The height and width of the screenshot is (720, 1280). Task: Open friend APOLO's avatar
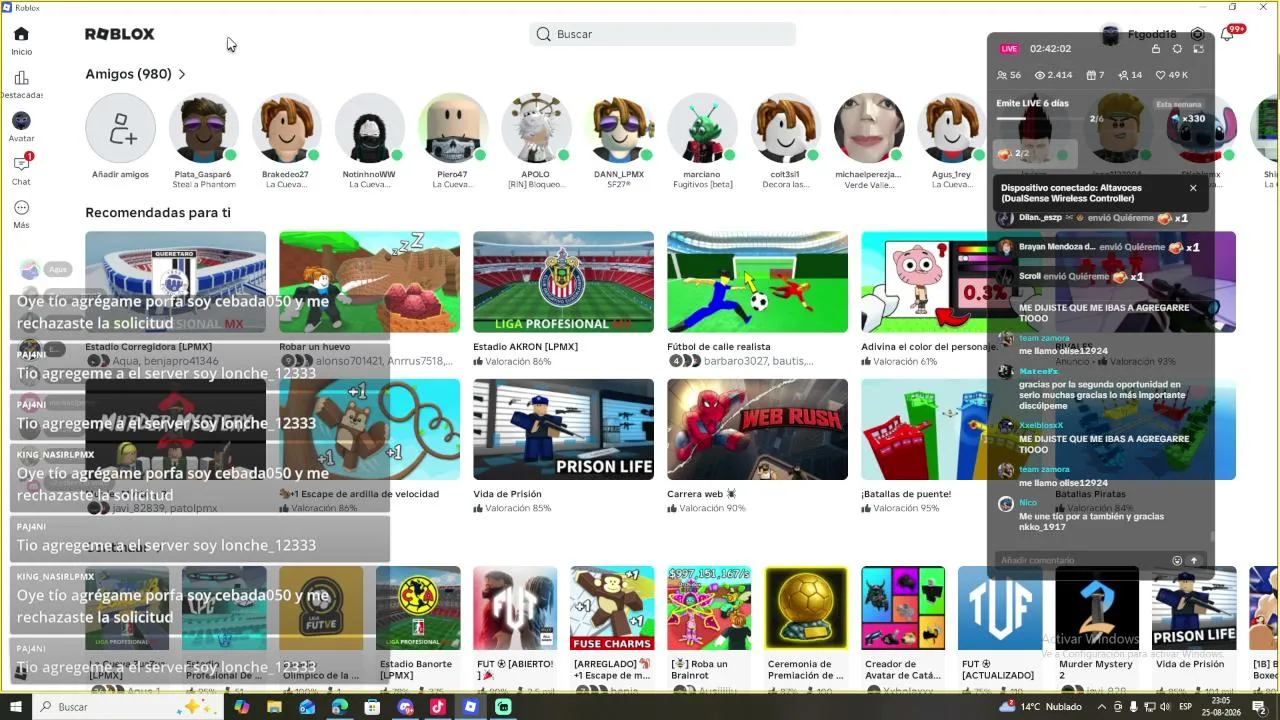point(536,129)
